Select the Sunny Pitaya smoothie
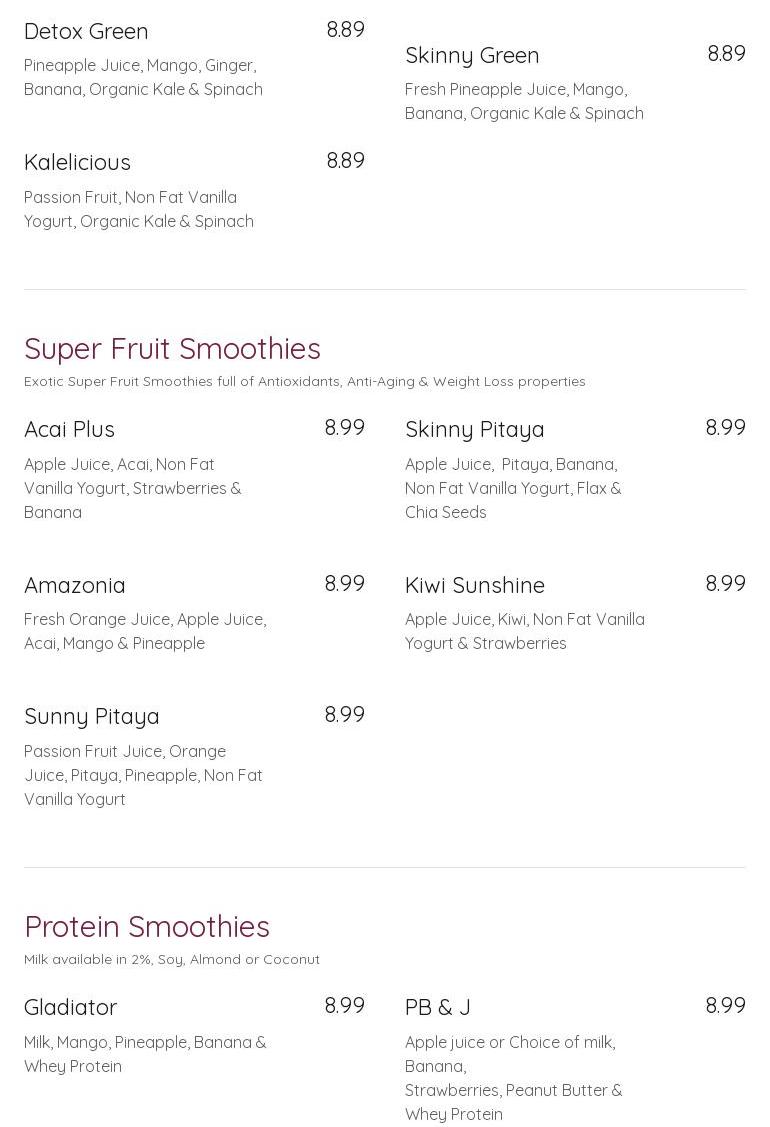The height and width of the screenshot is (1127, 770). [92, 716]
